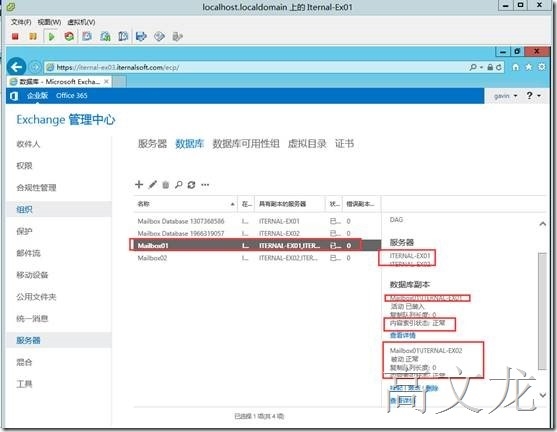The width and height of the screenshot is (557, 432).
Task: Click the browser forward arrow
Action: [x=35, y=67]
